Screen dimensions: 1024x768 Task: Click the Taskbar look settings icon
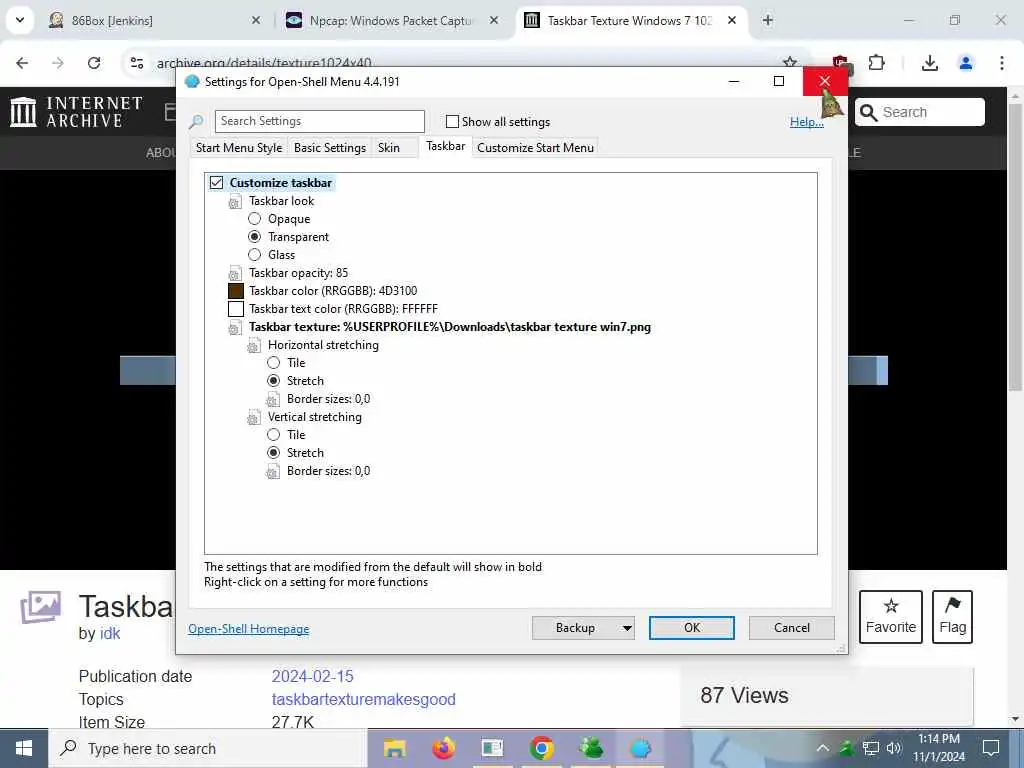pyautogui.click(x=234, y=202)
